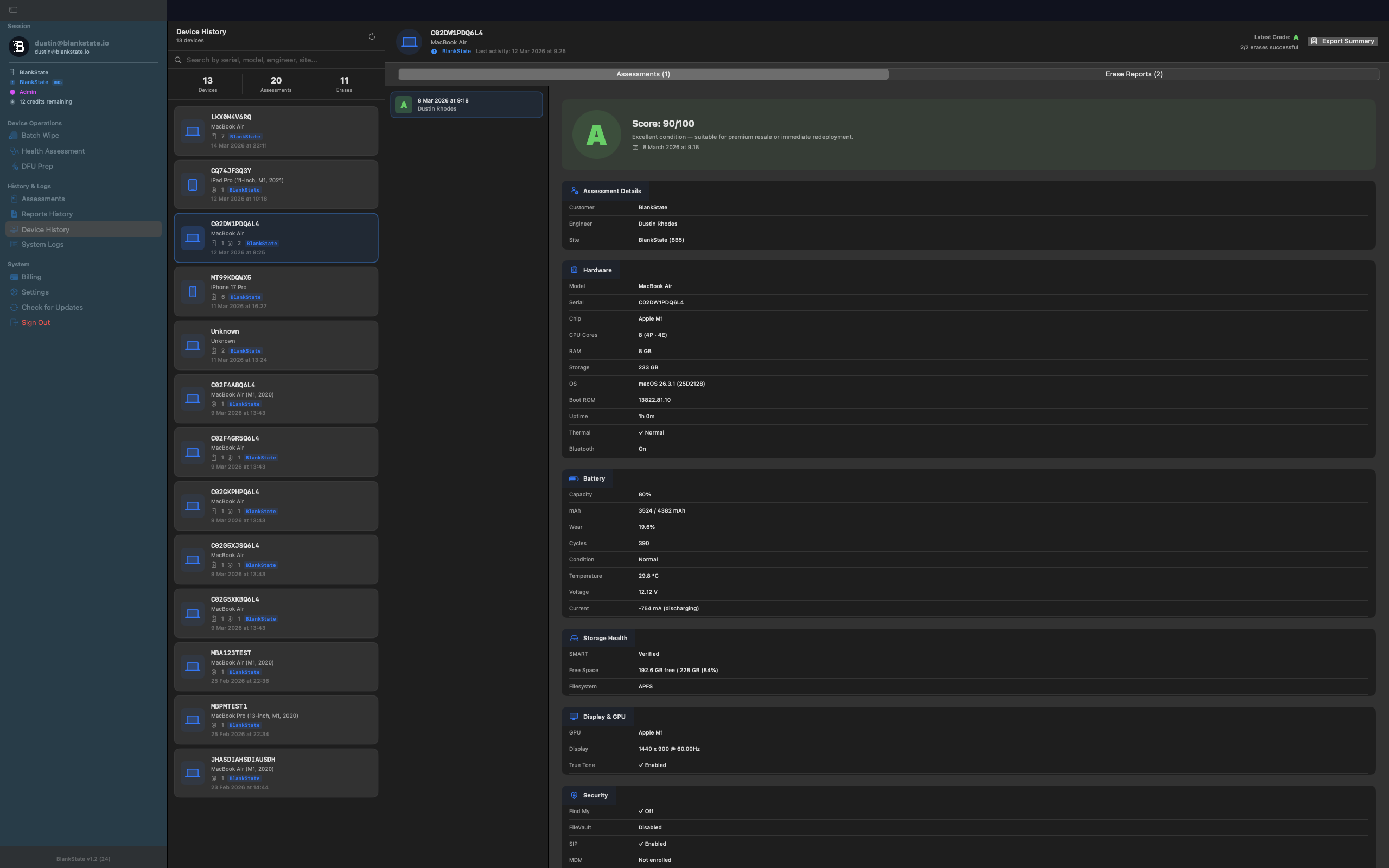Viewport: 1389px width, 868px height.
Task: Click Check for Updates
Action: click(52, 307)
